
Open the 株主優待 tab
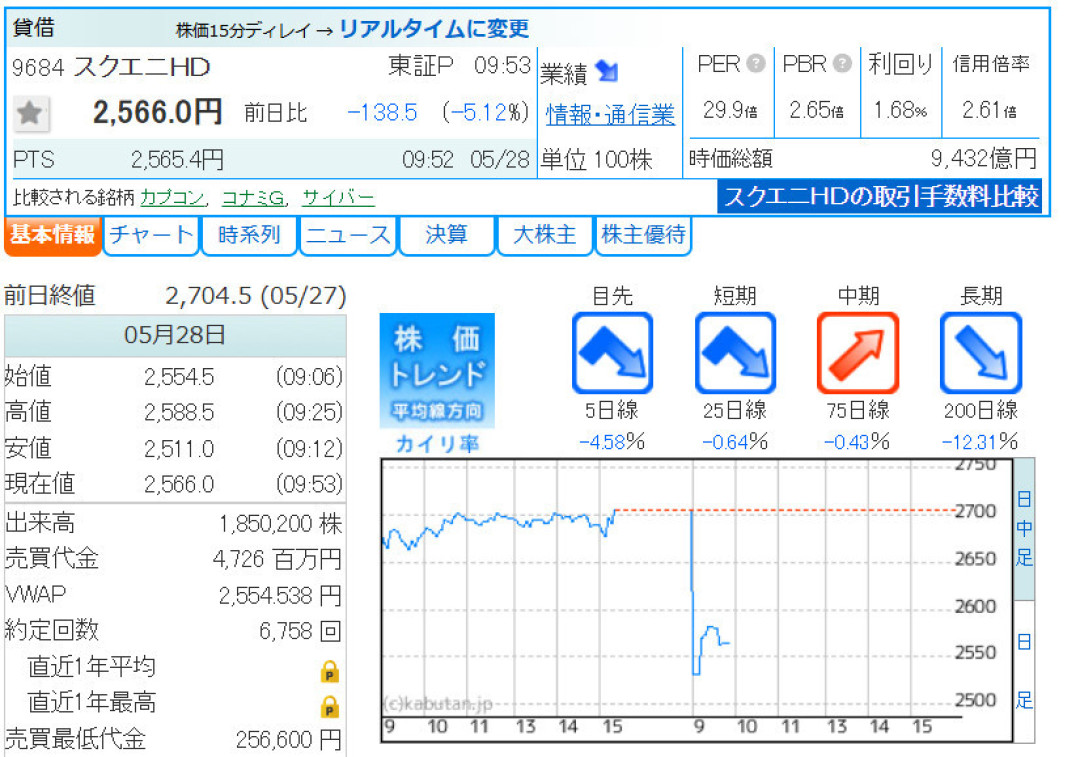point(643,236)
